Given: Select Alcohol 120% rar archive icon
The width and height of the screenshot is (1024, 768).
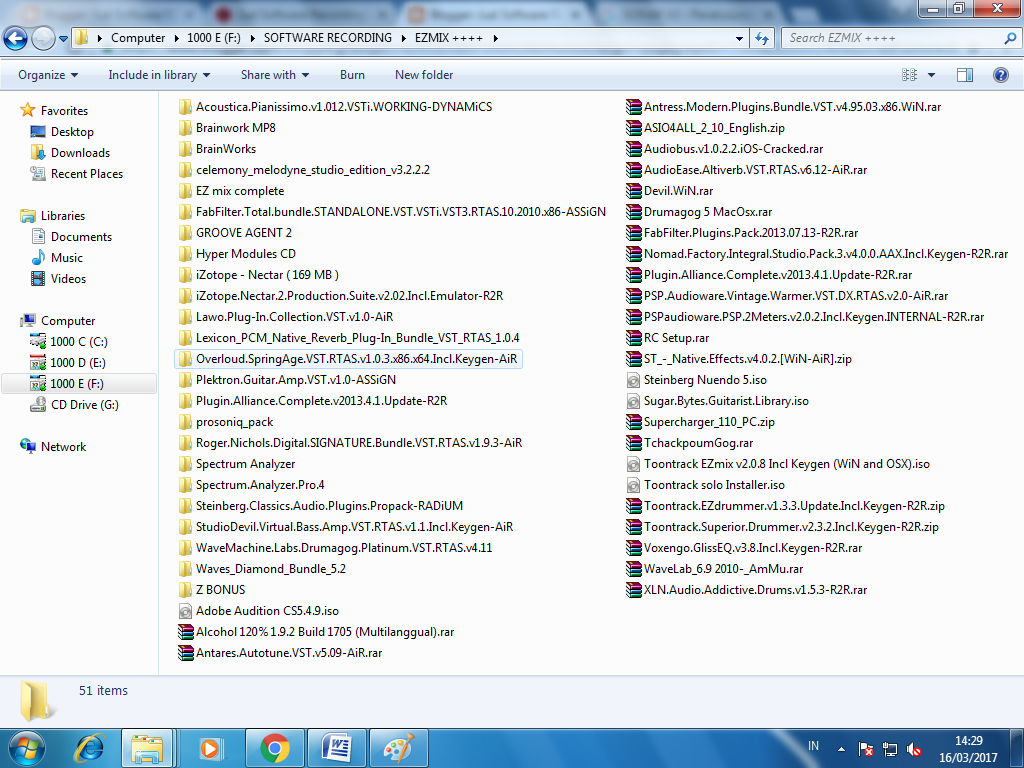Looking at the screenshot, I should tap(185, 632).
